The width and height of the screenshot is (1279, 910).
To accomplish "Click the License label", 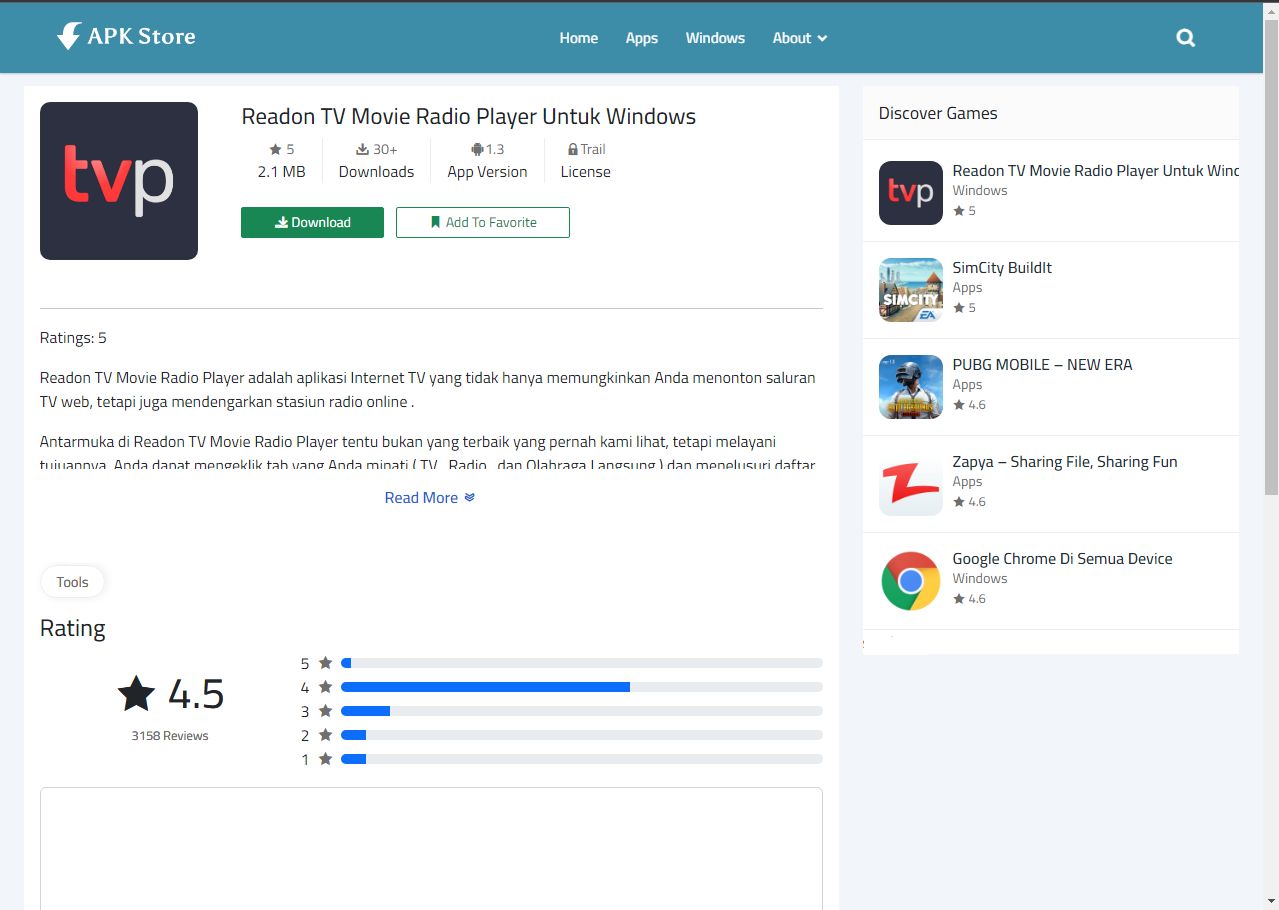I will tap(586, 172).
